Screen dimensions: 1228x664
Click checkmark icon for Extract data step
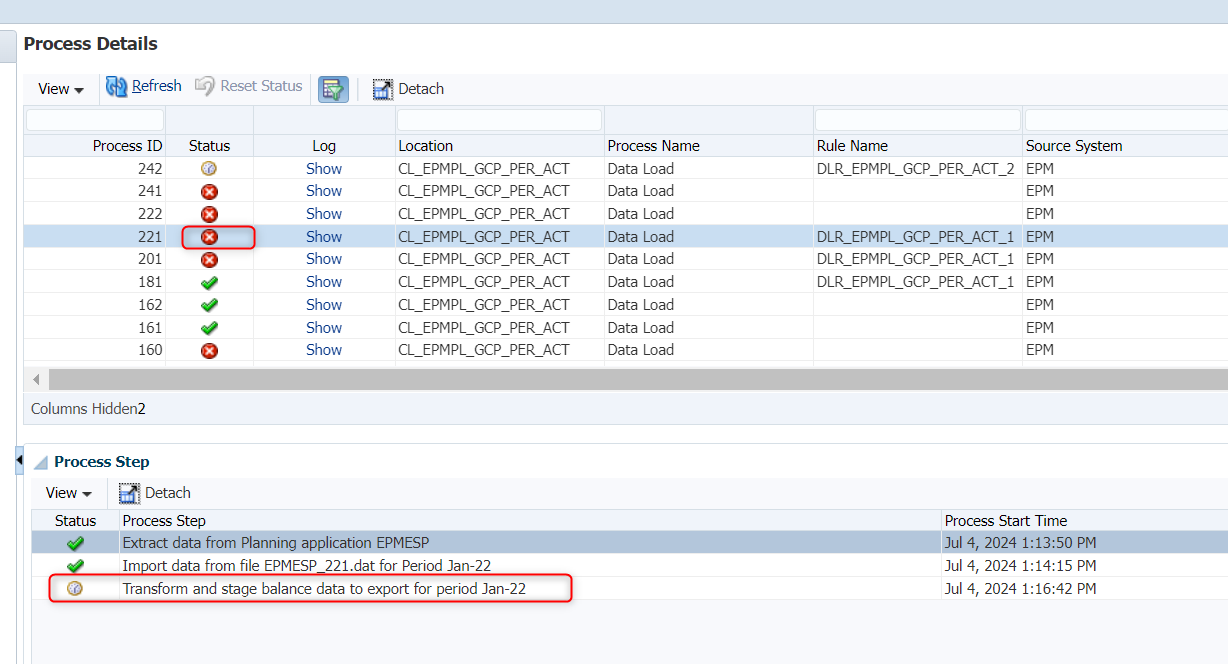75,543
